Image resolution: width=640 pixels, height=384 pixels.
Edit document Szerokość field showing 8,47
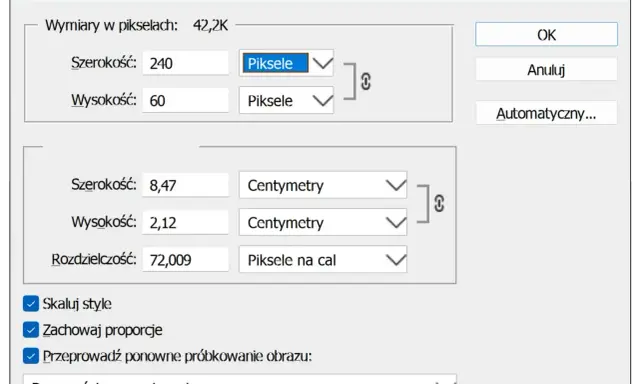[x=185, y=185]
